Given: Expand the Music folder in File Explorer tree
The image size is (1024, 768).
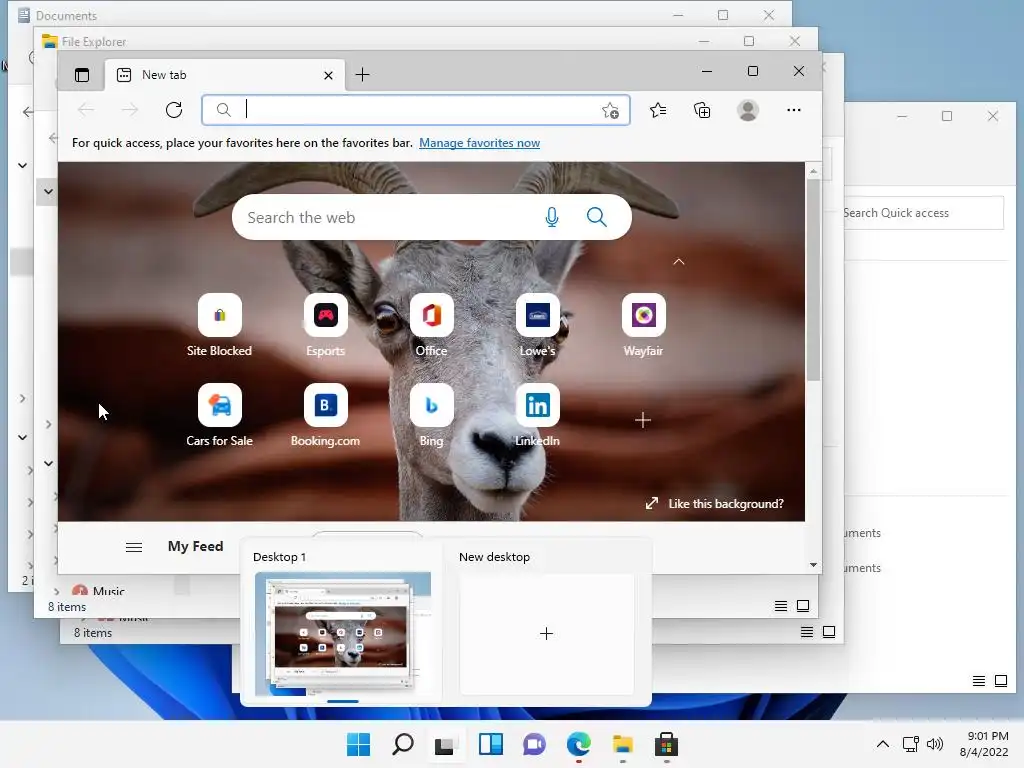Looking at the screenshot, I should (56, 592).
